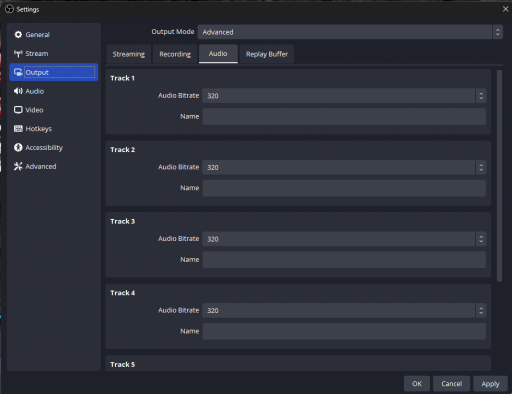The image size is (512, 394).
Task: Switch to the Streaming tab
Action: tap(129, 54)
